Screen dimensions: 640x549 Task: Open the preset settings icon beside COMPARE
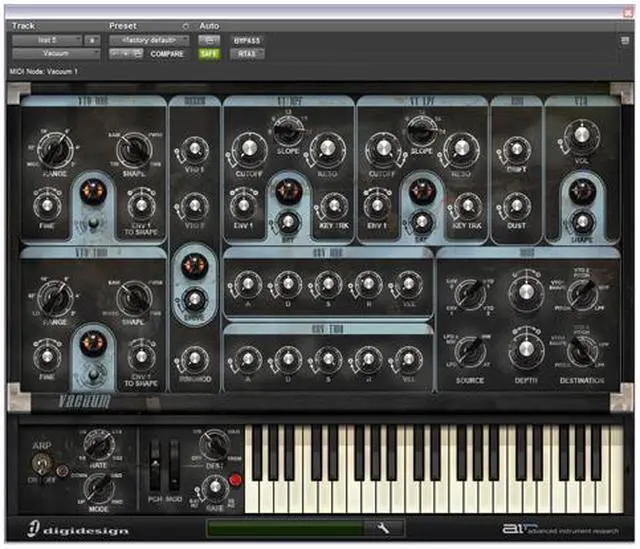138,53
